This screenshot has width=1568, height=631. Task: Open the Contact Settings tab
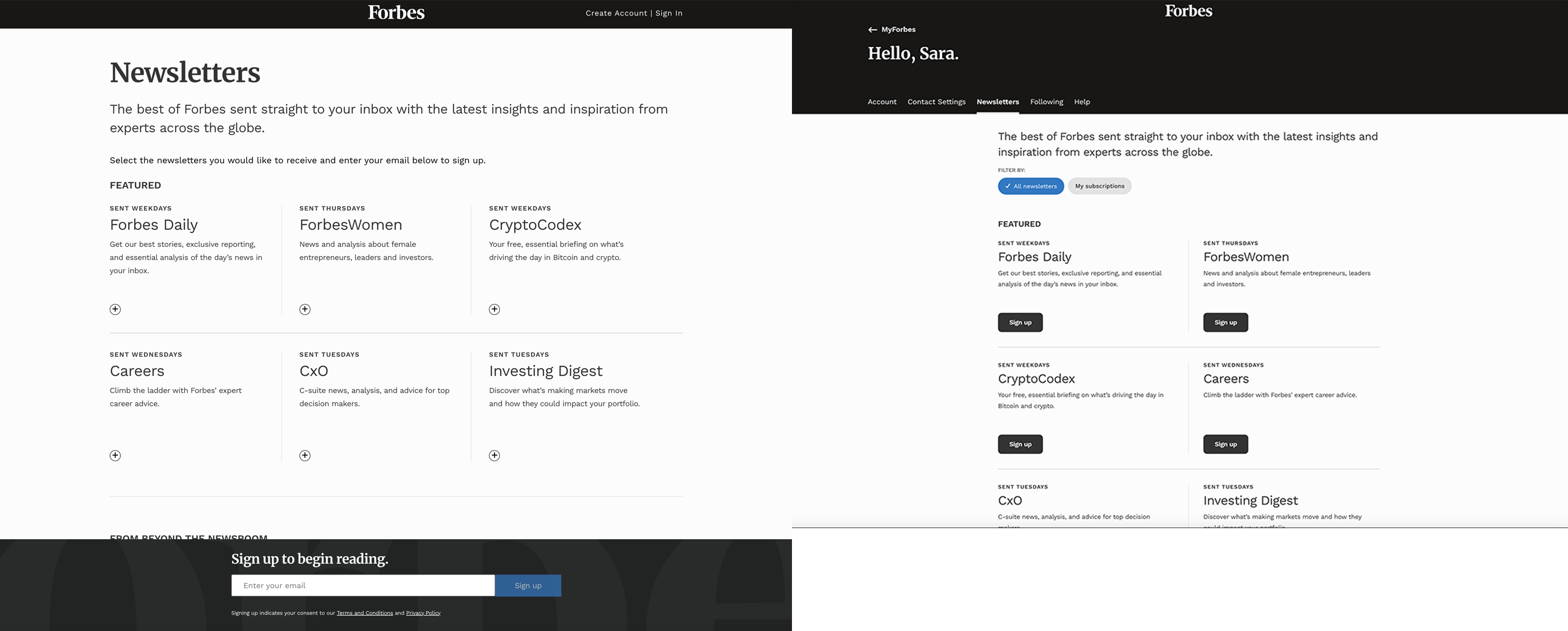(x=936, y=102)
